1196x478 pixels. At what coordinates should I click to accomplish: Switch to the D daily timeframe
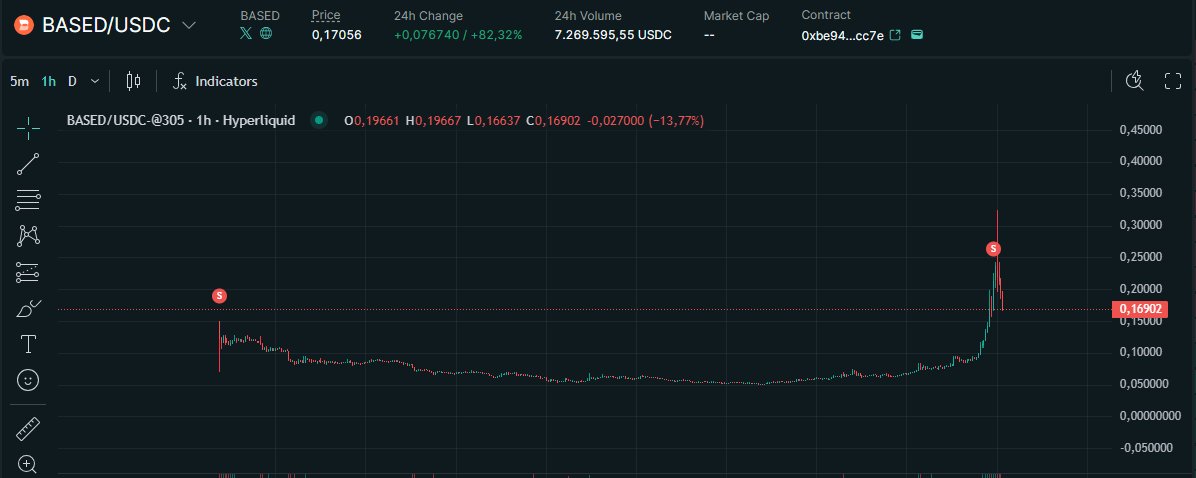point(72,81)
